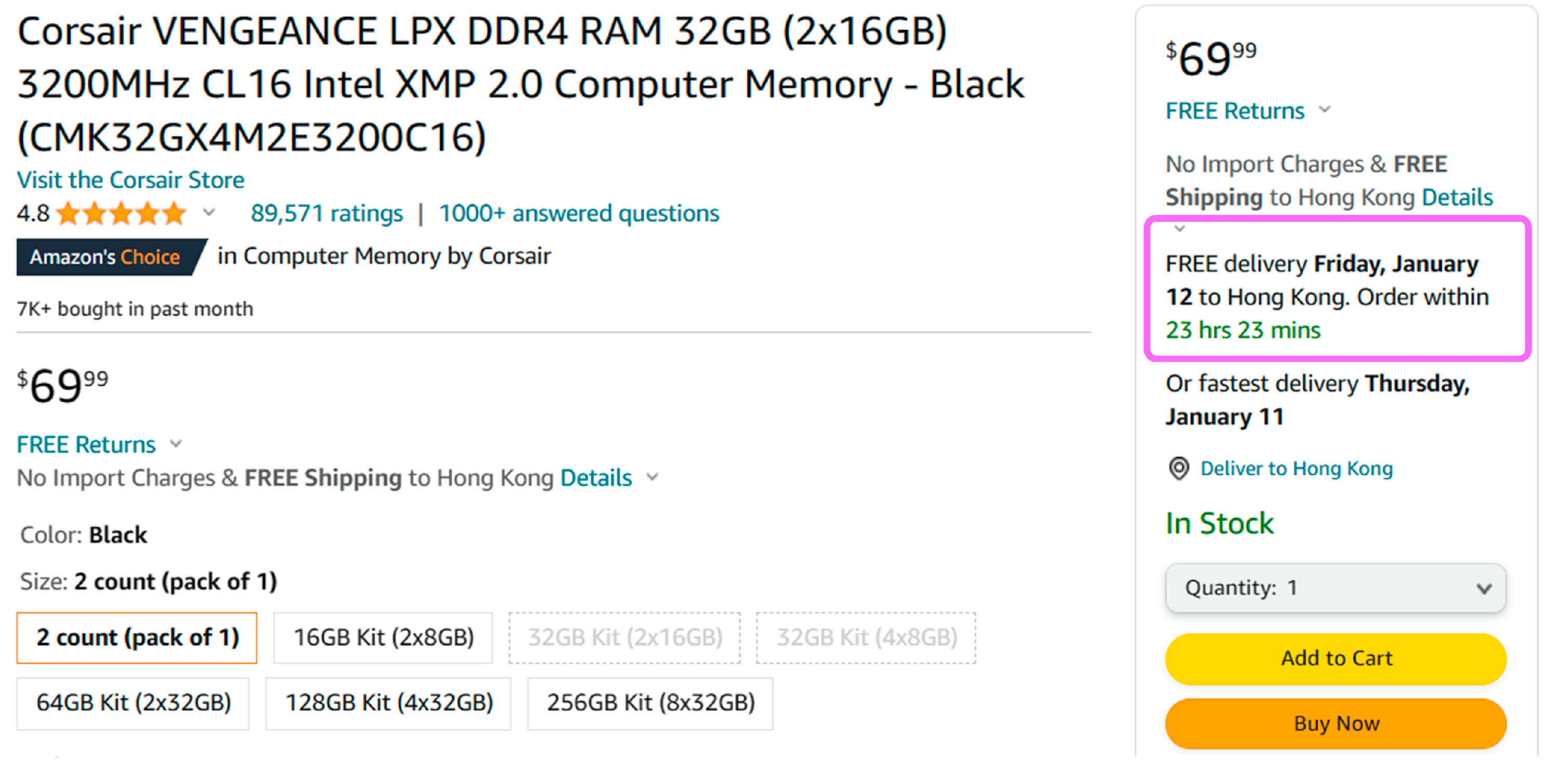Expand FREE Returns chevron under main price
The width and height of the screenshot is (1547, 784).
tap(176, 444)
